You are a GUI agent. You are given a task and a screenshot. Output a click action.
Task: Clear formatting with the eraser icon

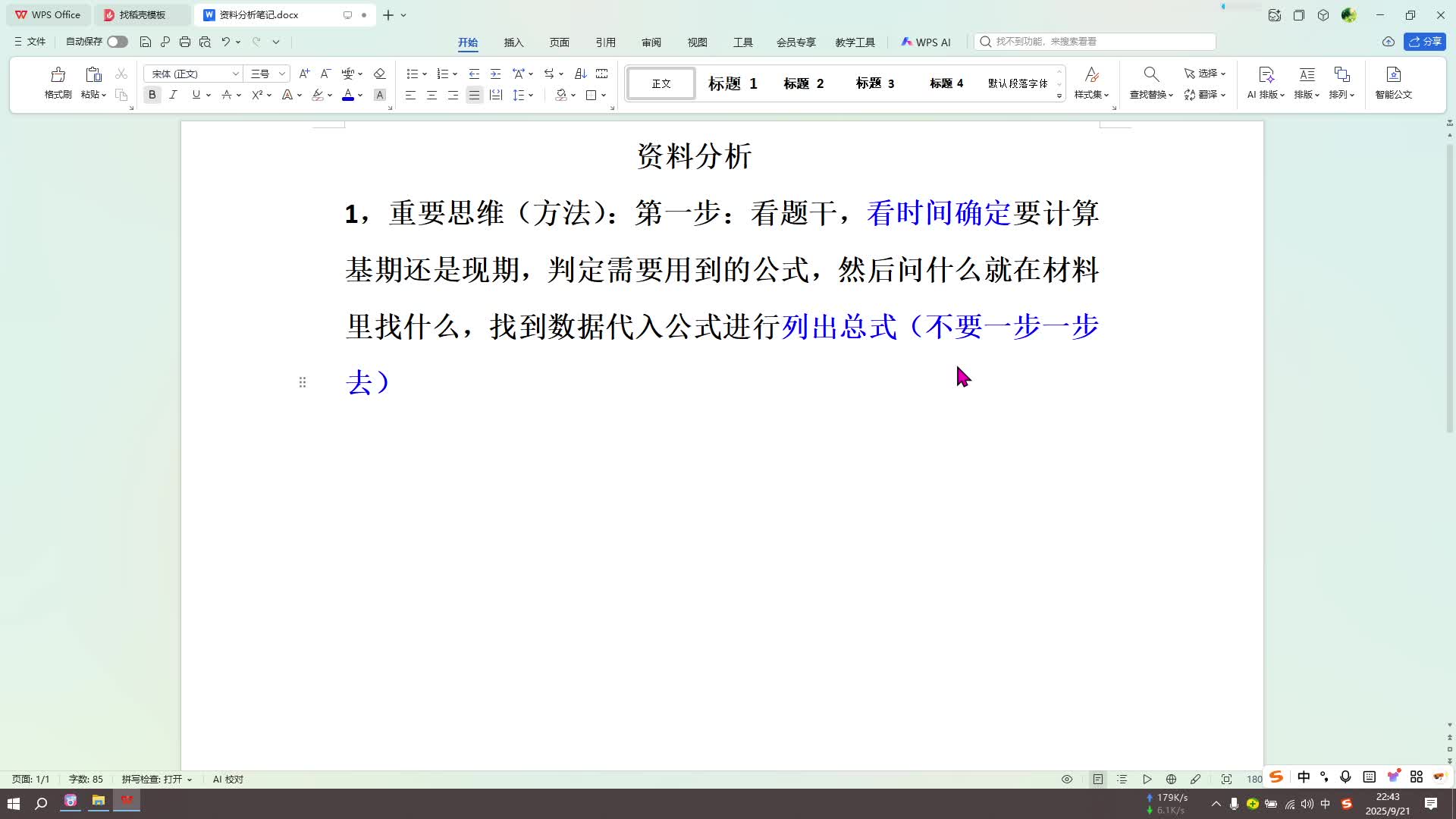point(380,74)
